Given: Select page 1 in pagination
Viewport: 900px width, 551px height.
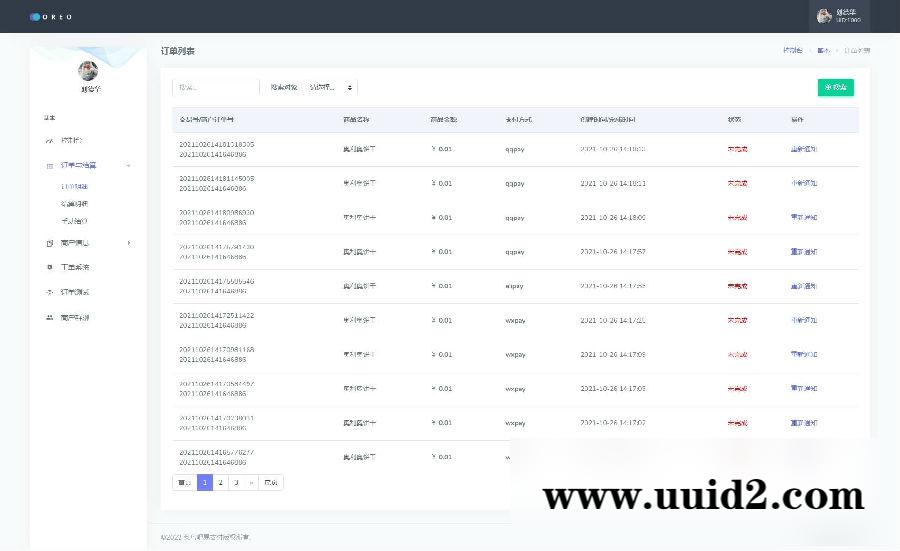Looking at the screenshot, I should pos(205,483).
